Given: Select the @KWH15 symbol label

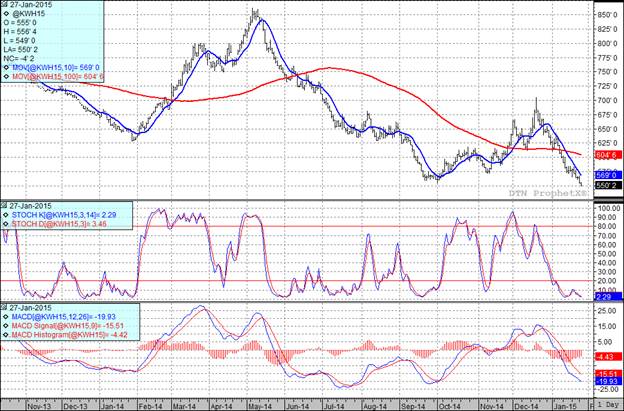Looking at the screenshot, I should [x=29, y=14].
